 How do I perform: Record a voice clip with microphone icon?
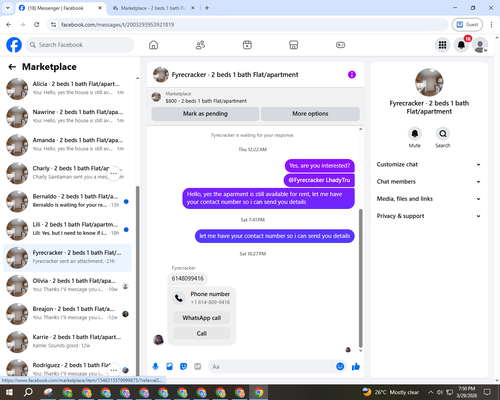(x=155, y=367)
